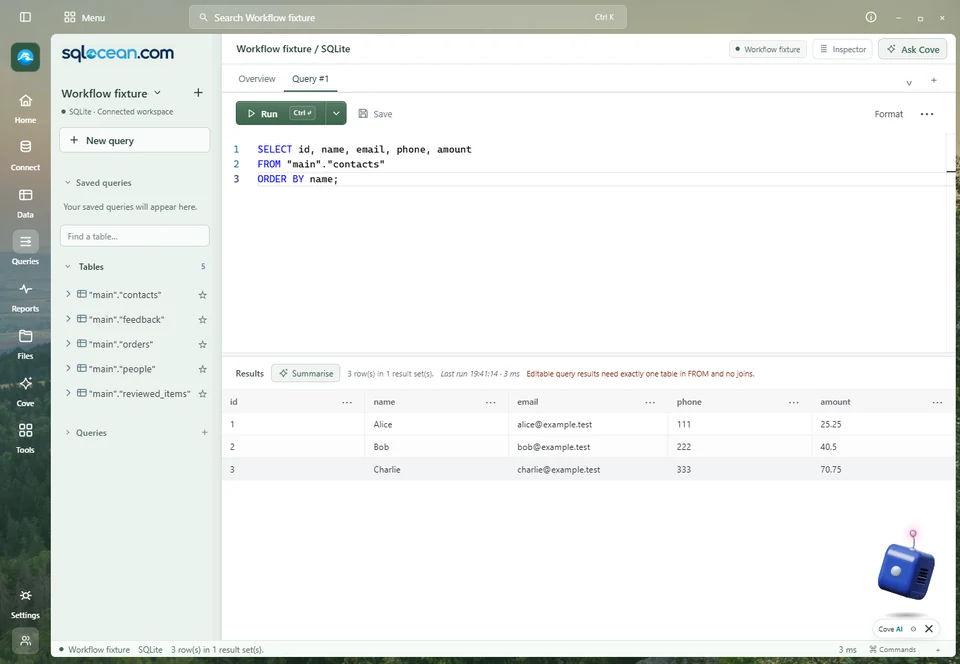Image resolution: width=960 pixels, height=664 pixels.
Task: Open the Data section icon
Action: click(25, 203)
